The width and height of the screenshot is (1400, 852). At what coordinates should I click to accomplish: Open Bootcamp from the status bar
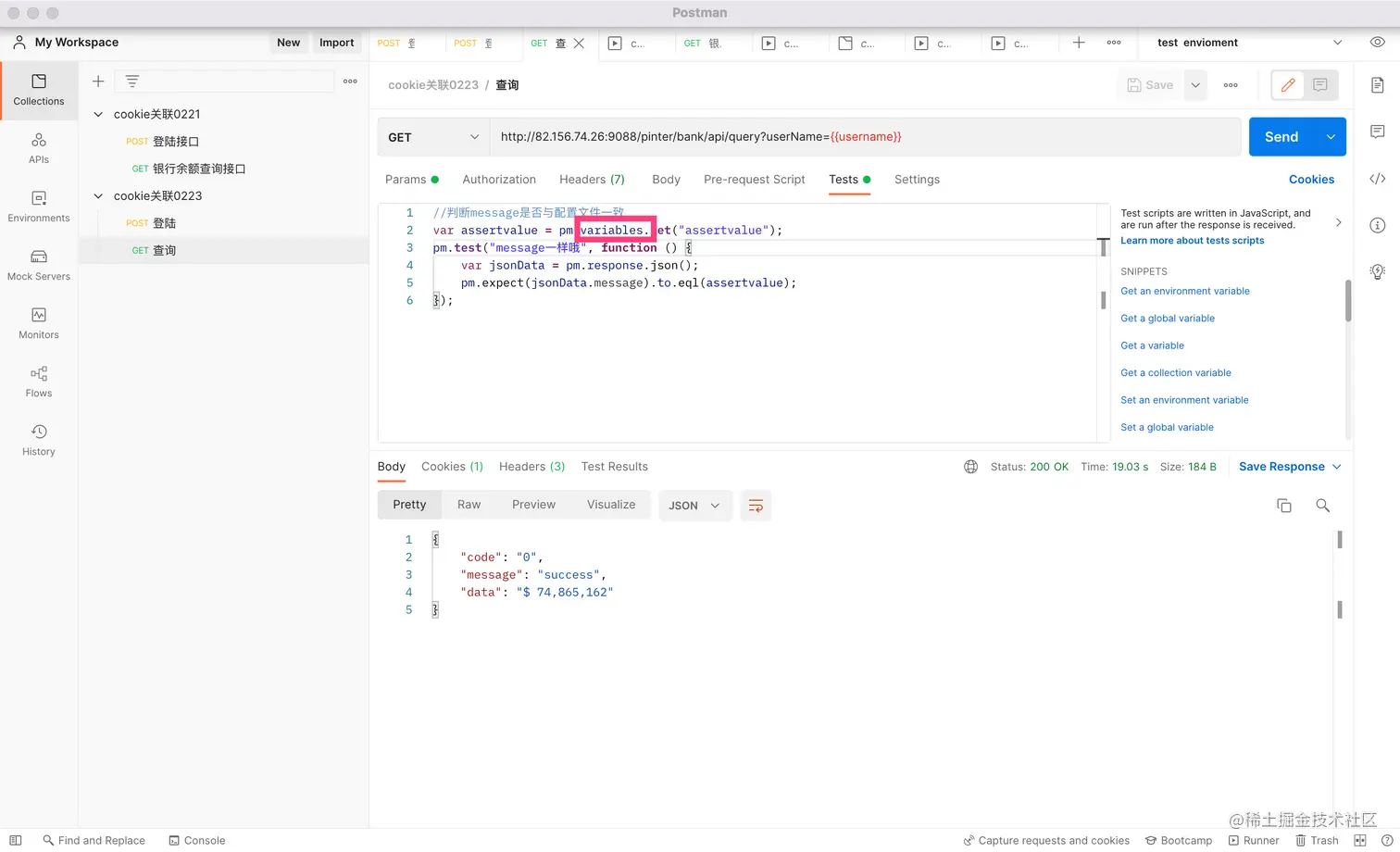(1179, 841)
